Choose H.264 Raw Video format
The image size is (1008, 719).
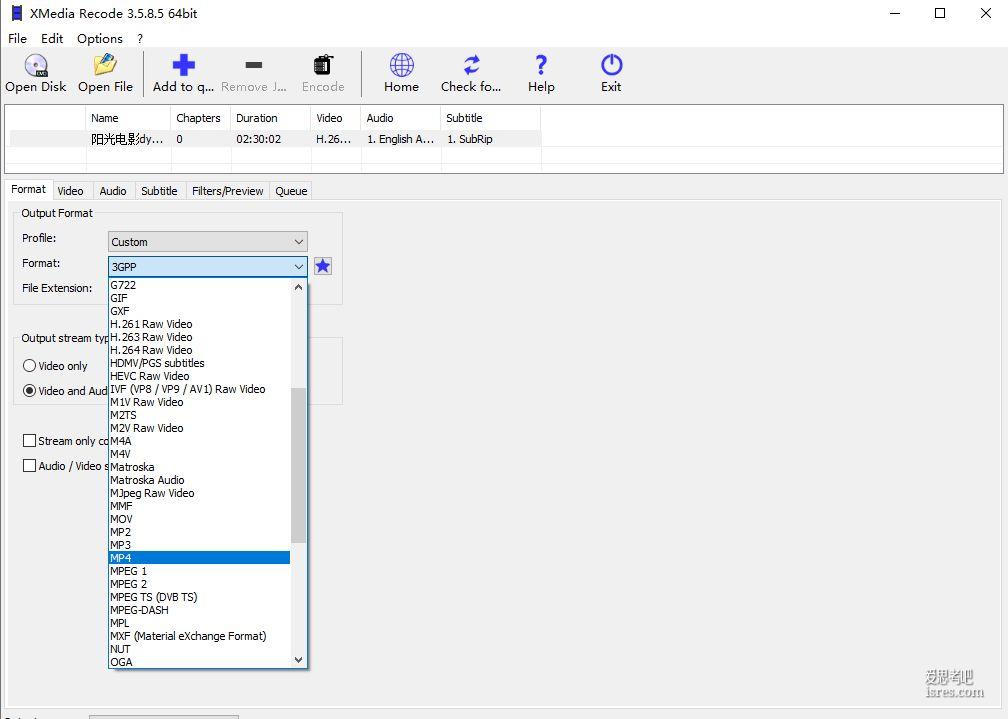coord(199,350)
